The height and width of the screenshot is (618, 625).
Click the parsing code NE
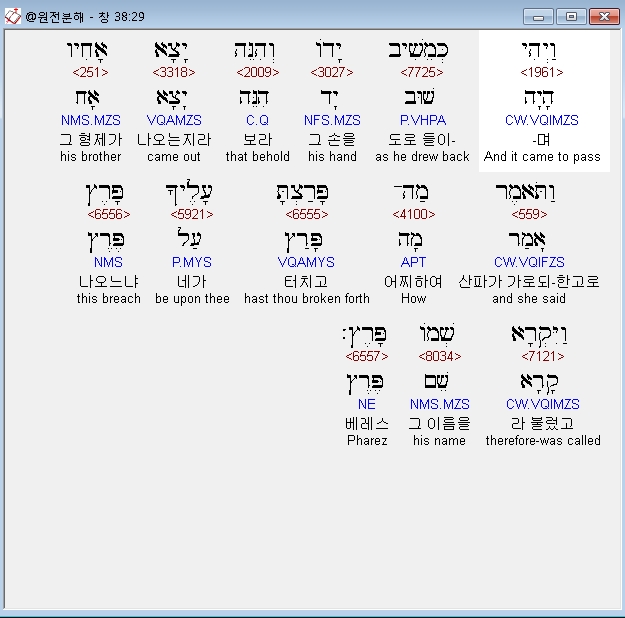click(367, 404)
